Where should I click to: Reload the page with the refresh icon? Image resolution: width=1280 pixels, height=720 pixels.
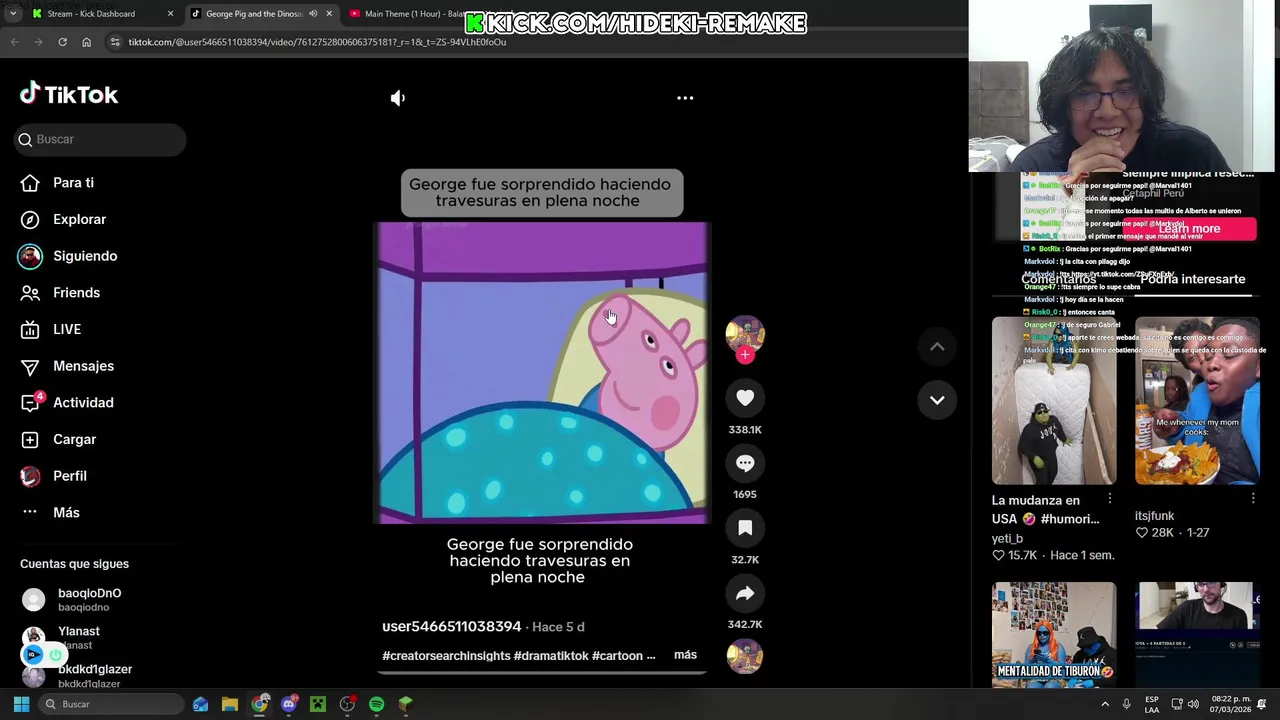click(x=62, y=42)
